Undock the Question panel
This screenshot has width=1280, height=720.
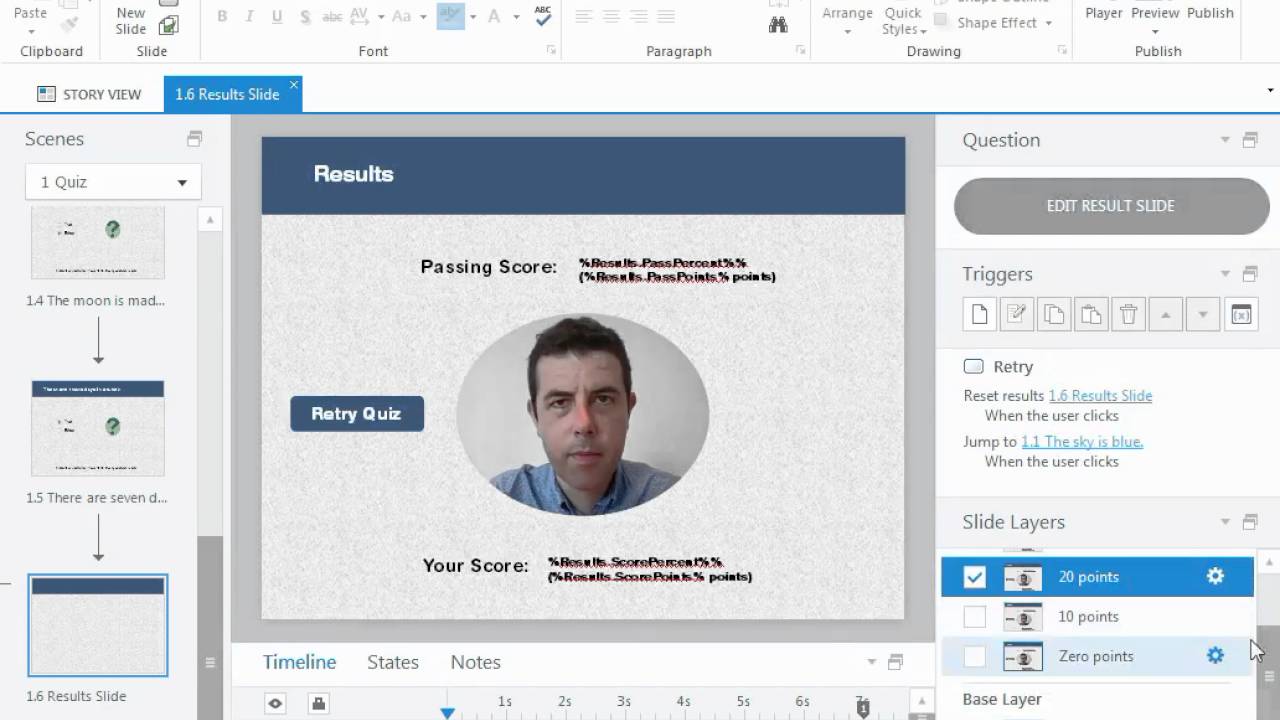tap(1250, 140)
